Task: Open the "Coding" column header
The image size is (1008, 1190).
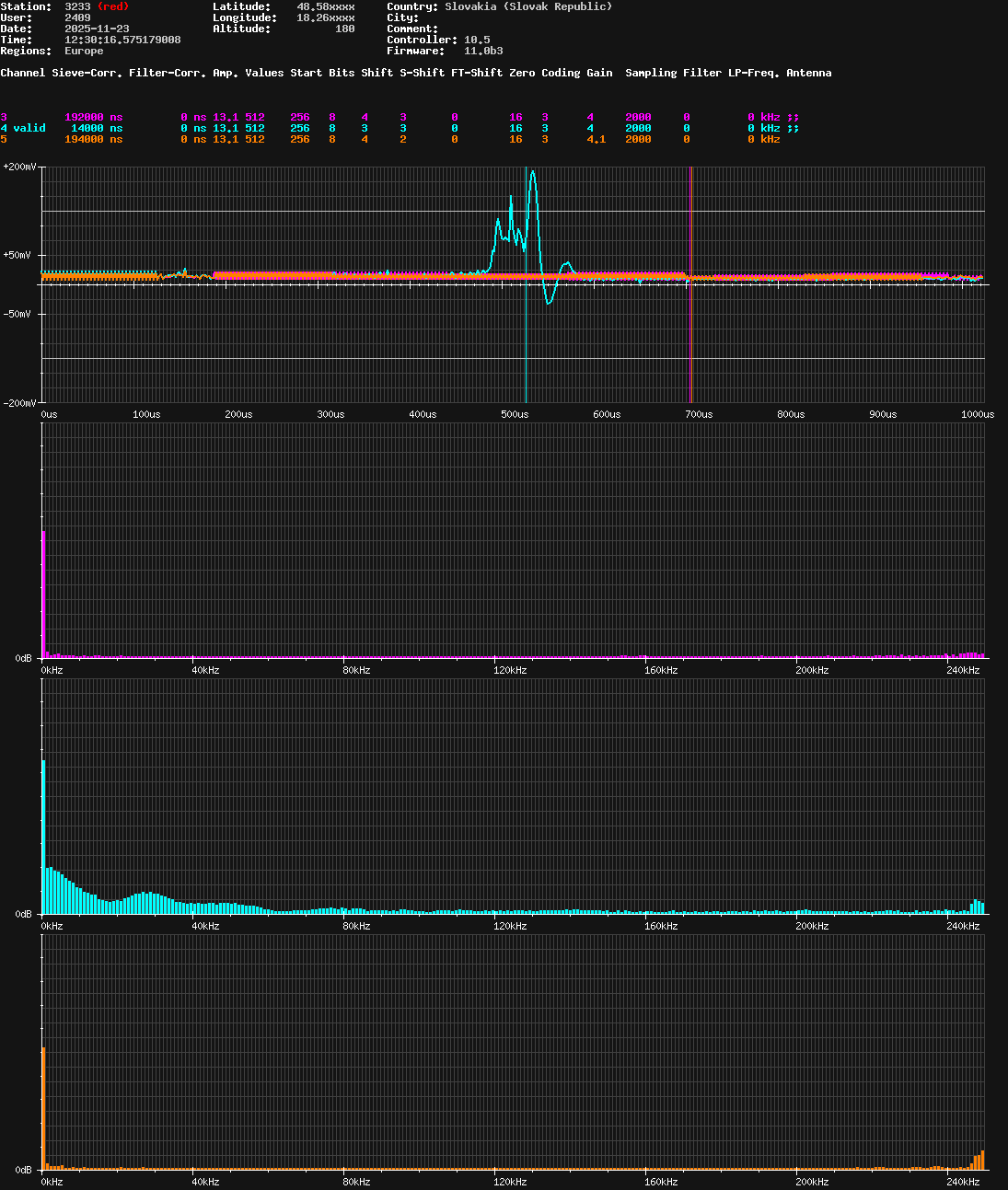Action: click(x=562, y=72)
